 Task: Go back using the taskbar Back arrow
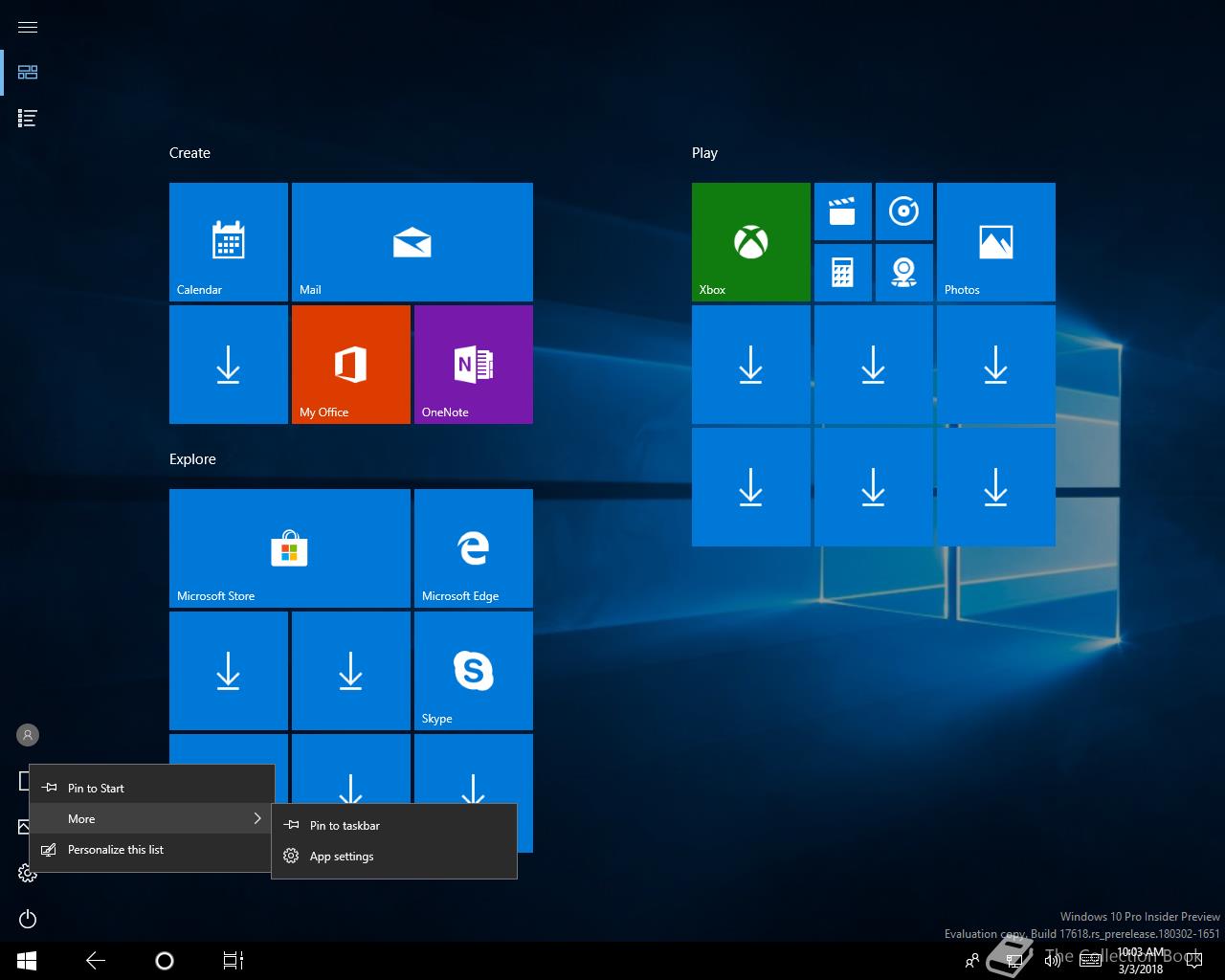click(x=96, y=961)
